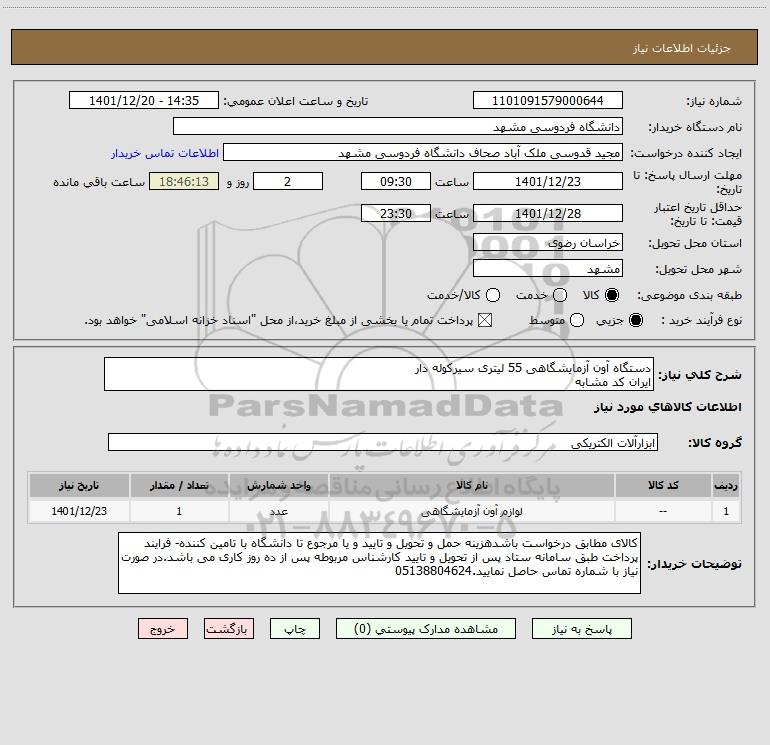This screenshot has width=770, height=745.
Task: Click مشاهده مدارک پیوستی (0) button
Action: click(426, 629)
